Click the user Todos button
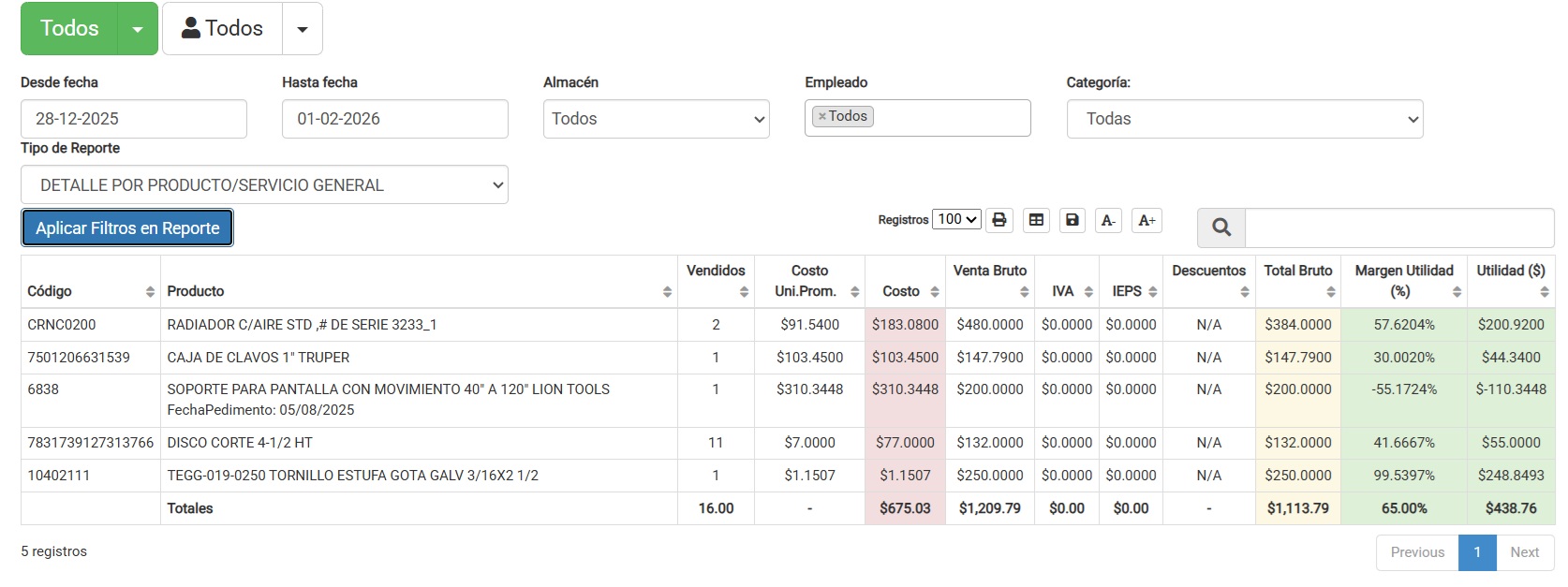Screen dimensions: 1568x587 pos(222,29)
